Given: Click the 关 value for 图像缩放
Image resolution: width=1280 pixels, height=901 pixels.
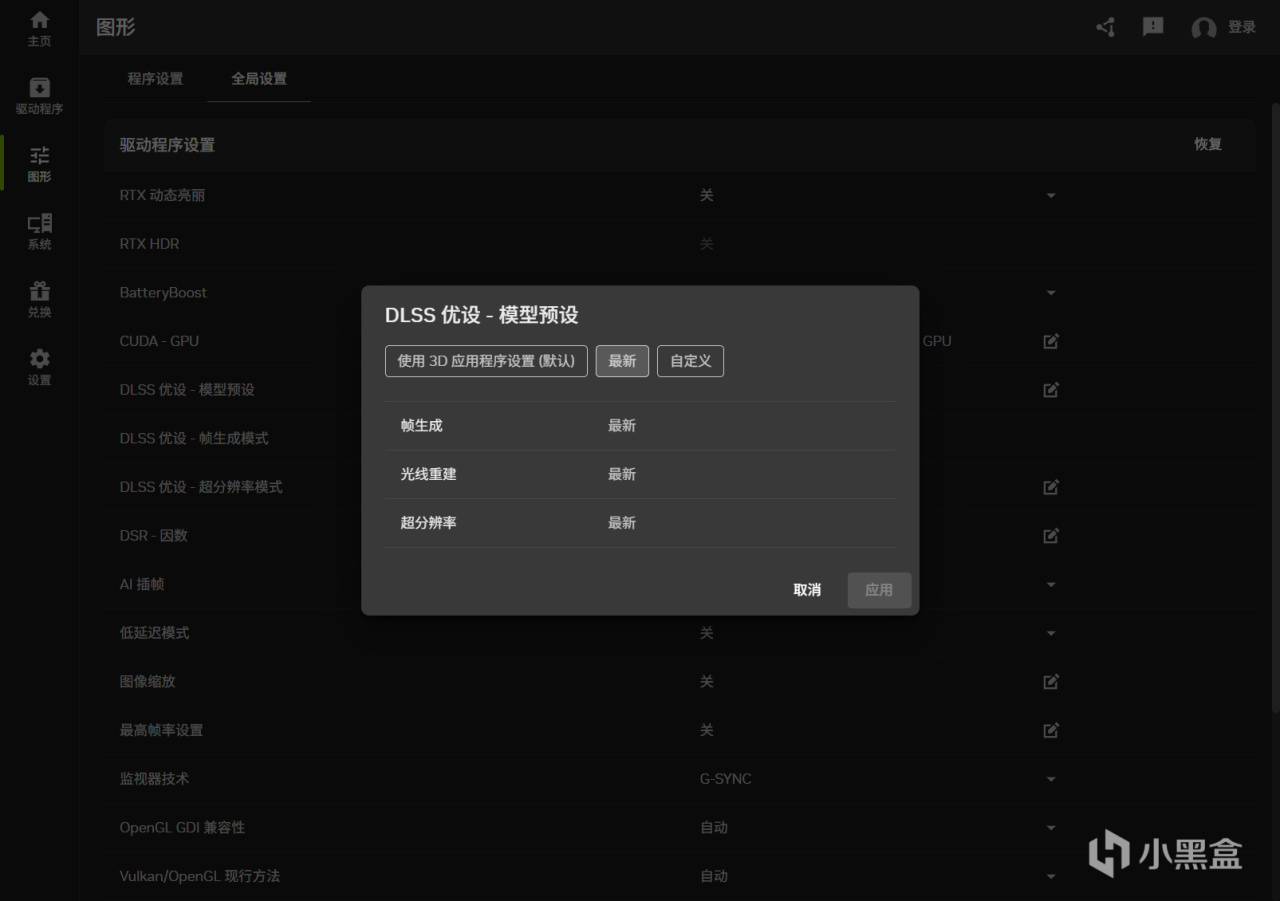Looking at the screenshot, I should click(707, 682).
